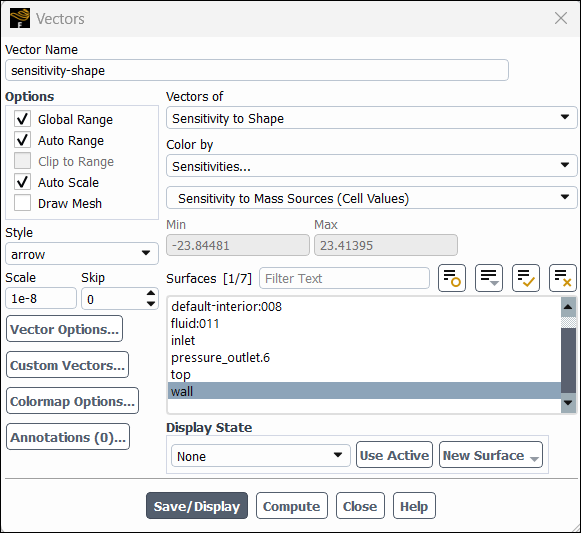Toggle the Global Range checkbox
581x533 pixels.
(23, 119)
